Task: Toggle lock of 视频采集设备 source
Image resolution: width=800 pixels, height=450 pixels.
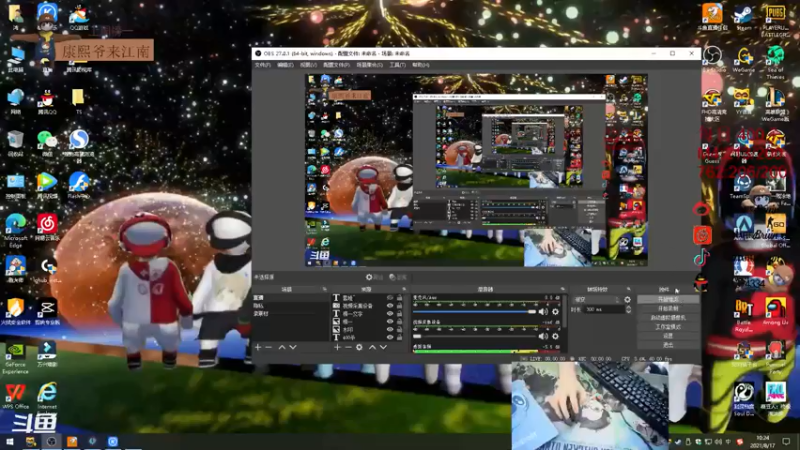Action: pyautogui.click(x=399, y=306)
